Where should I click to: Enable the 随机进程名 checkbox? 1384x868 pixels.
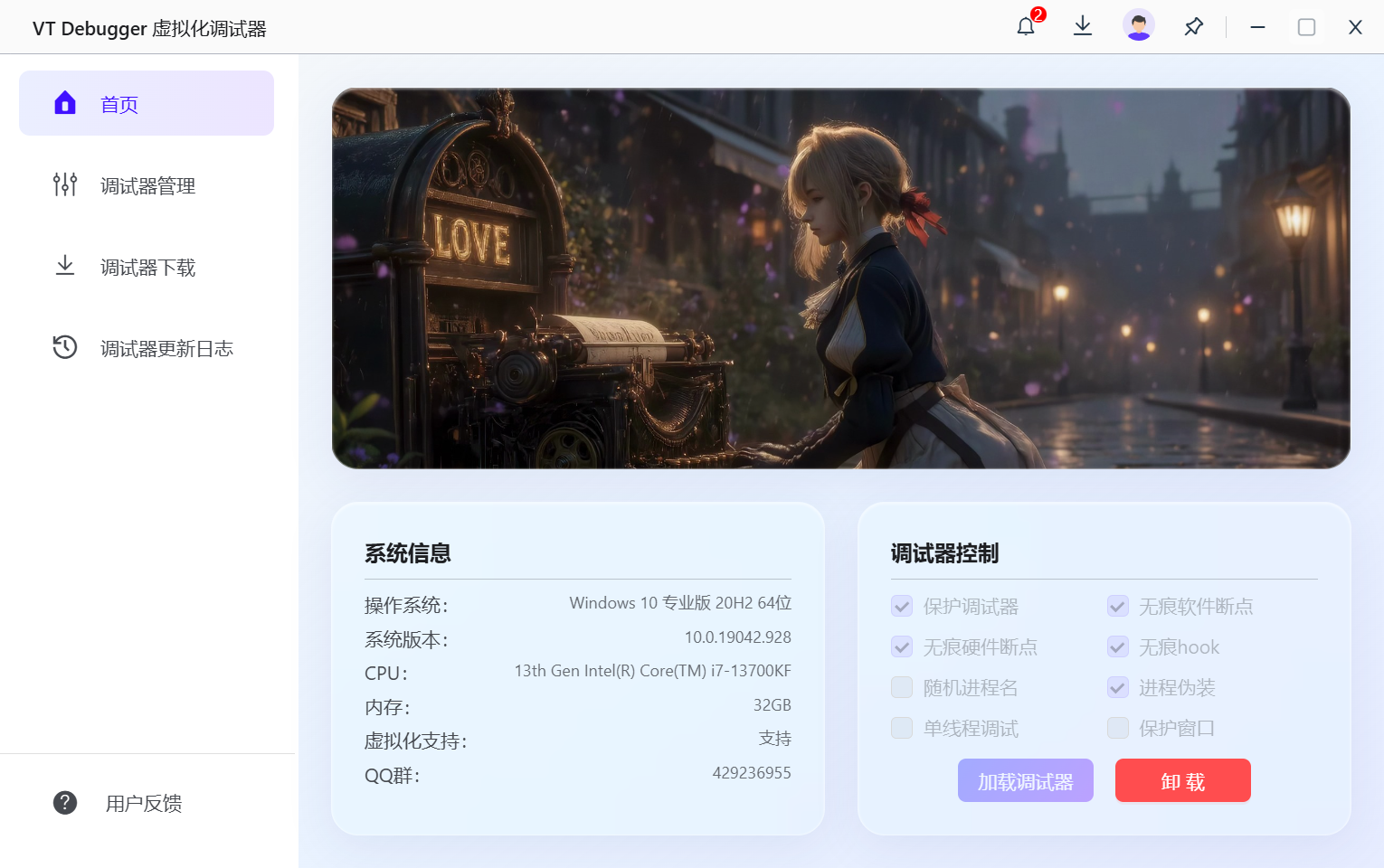(x=902, y=687)
